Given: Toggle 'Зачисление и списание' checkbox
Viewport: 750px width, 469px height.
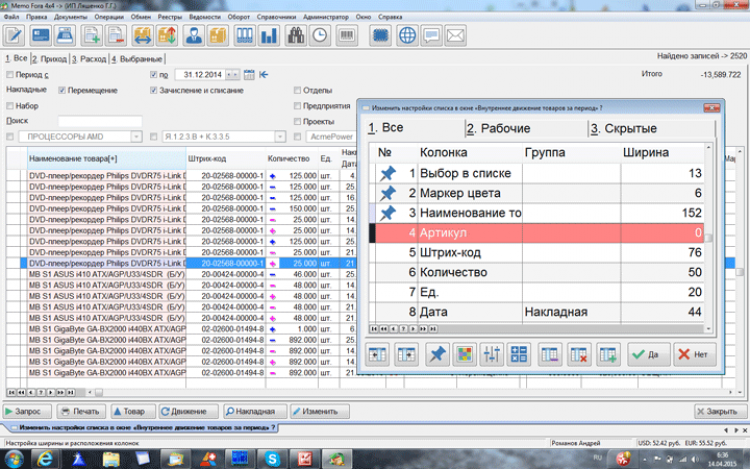Looking at the screenshot, I should click(x=154, y=90).
